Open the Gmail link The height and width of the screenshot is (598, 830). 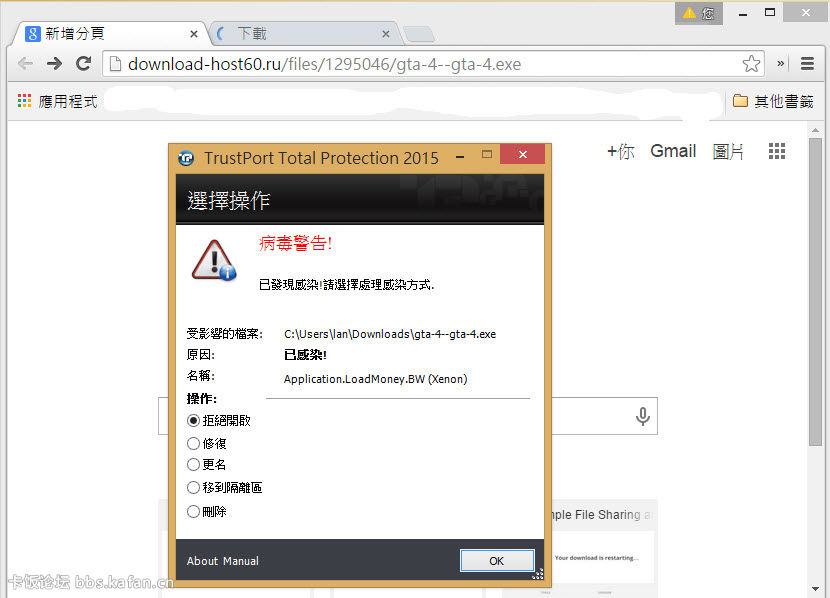[673, 151]
